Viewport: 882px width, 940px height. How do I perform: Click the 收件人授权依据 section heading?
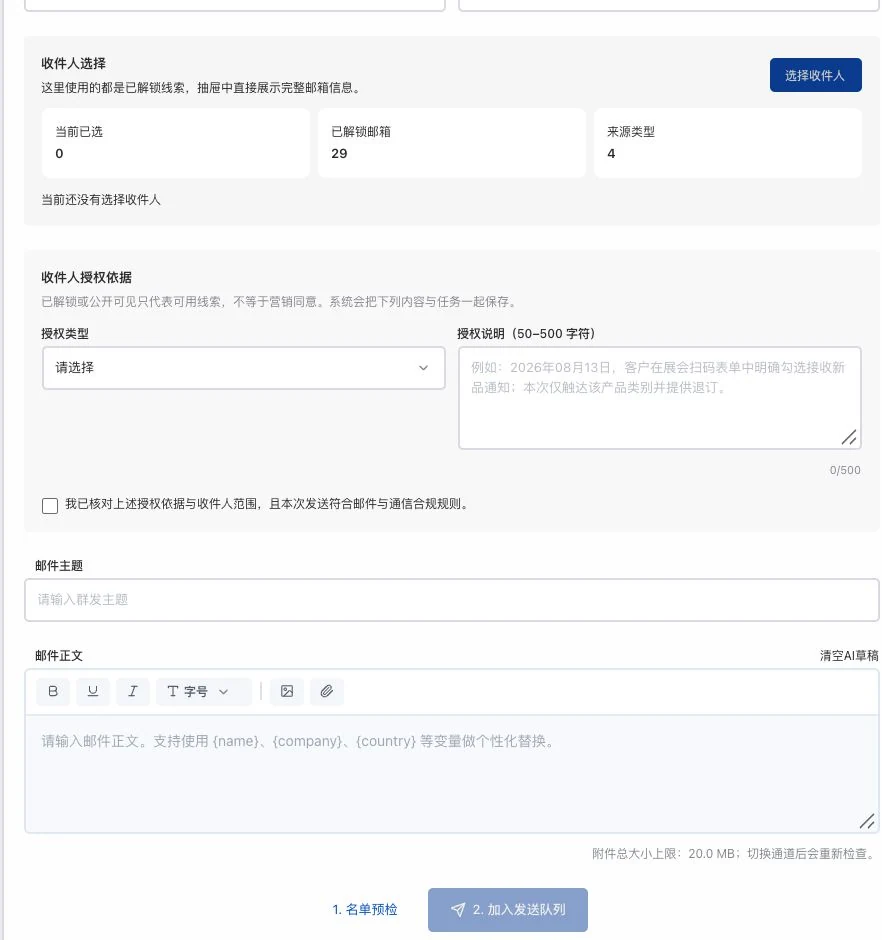86,277
